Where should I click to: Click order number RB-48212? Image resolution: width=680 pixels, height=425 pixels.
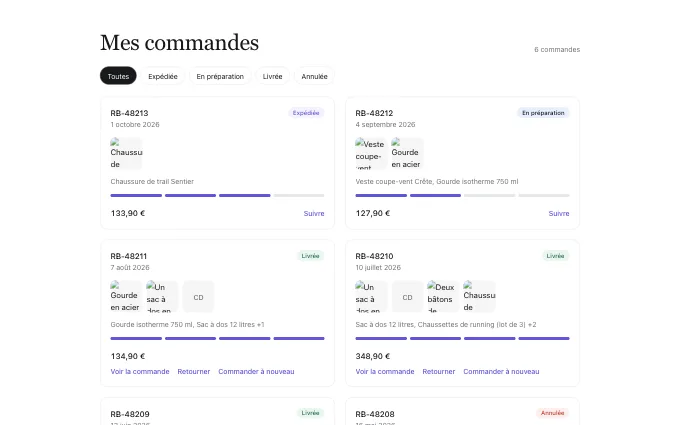[374, 113]
